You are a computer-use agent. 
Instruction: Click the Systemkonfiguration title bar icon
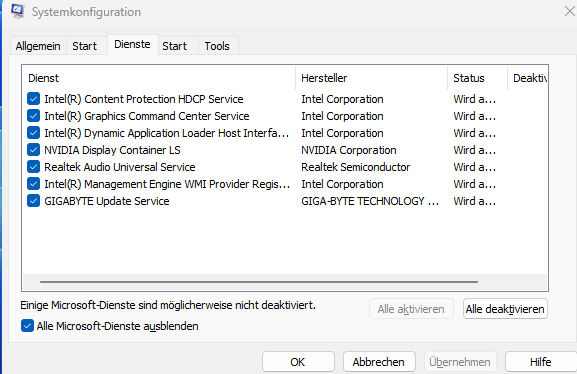click(17, 11)
